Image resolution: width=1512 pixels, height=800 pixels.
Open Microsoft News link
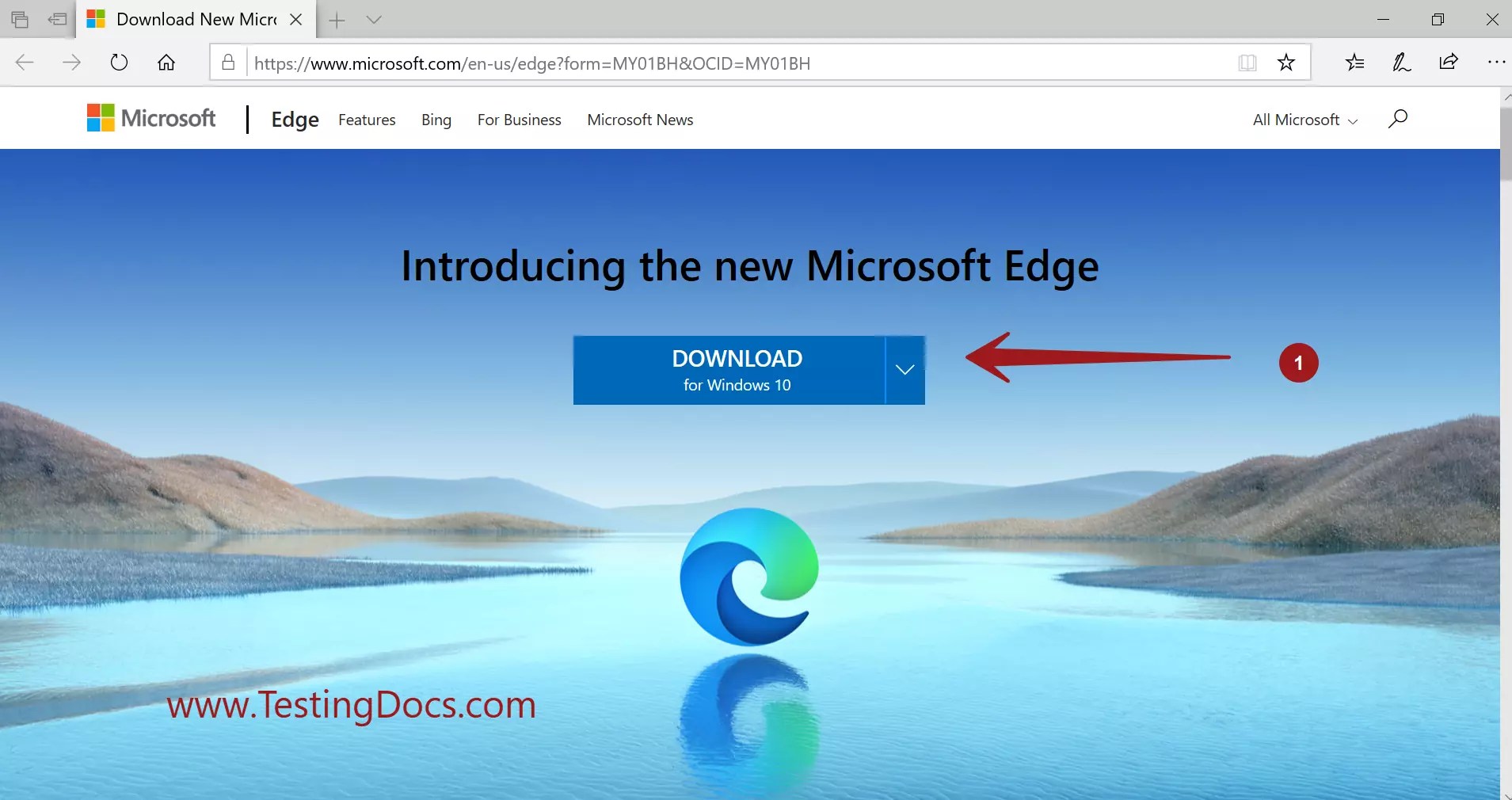coord(640,120)
